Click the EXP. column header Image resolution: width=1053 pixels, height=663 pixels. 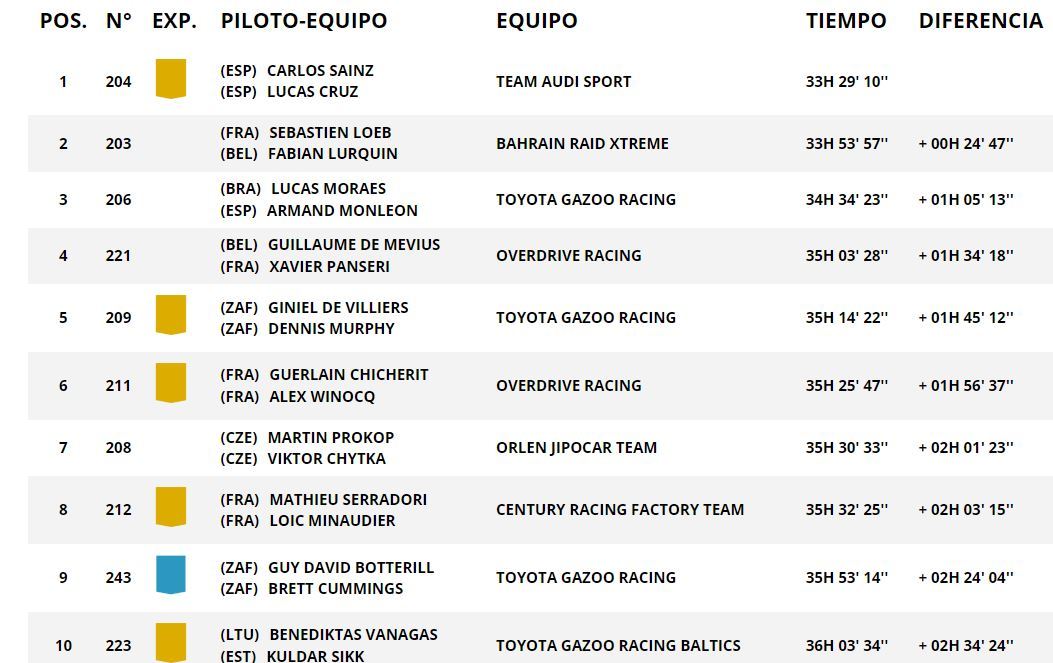click(174, 21)
